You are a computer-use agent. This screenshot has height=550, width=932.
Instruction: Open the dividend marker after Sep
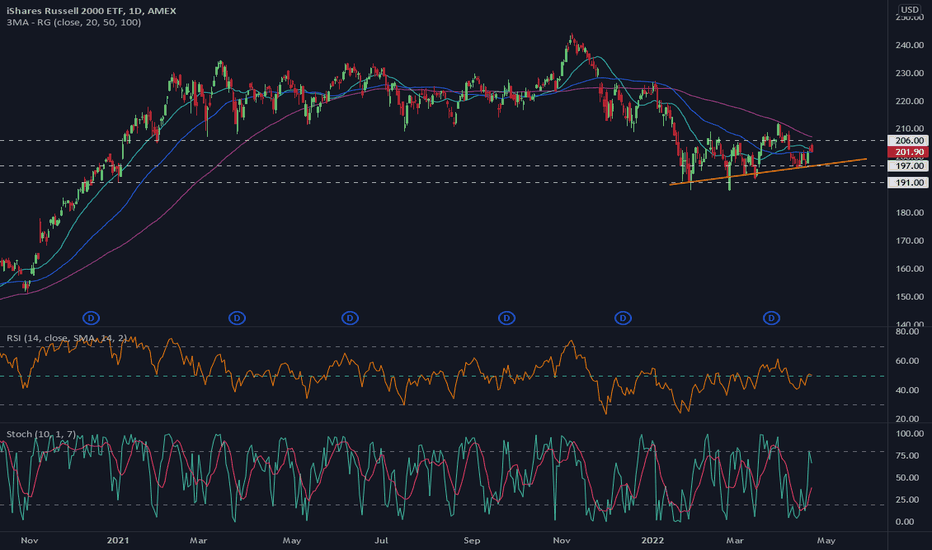click(506, 318)
